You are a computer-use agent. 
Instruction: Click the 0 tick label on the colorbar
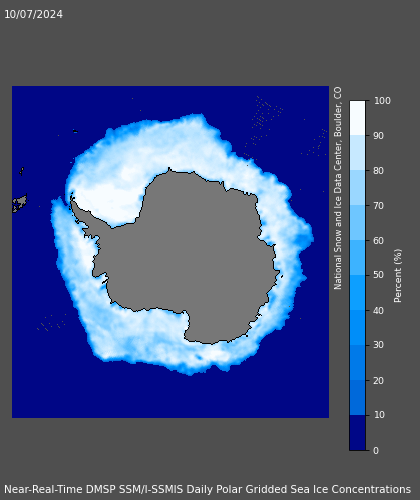pos(376,450)
